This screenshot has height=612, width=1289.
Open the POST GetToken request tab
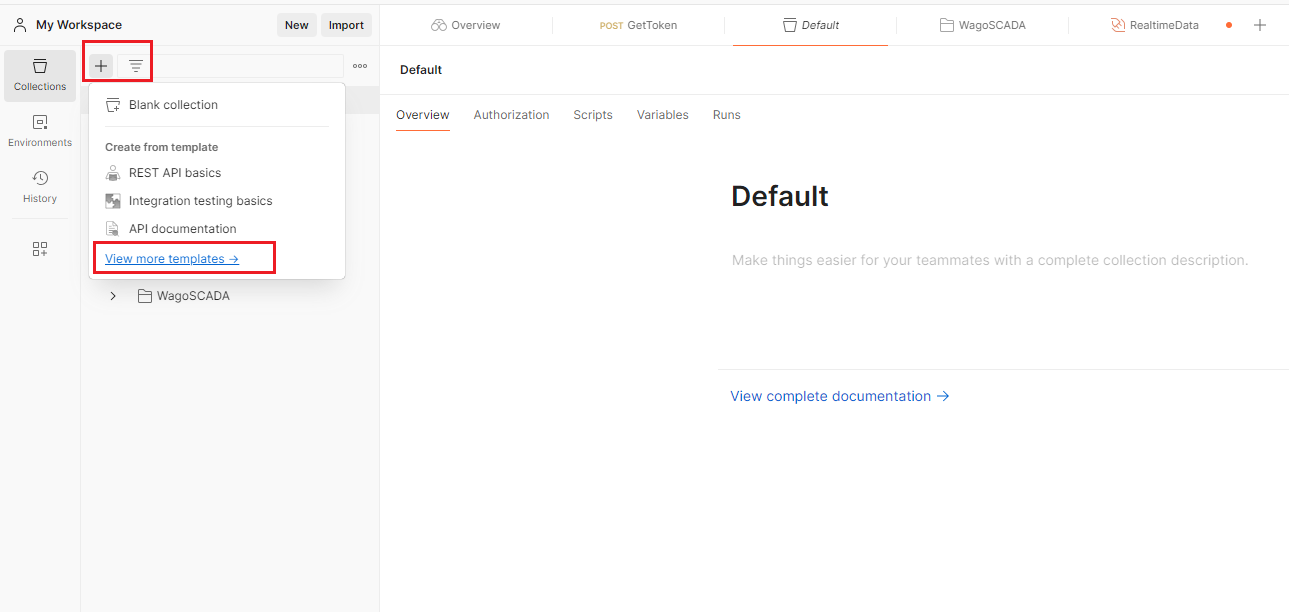(638, 25)
